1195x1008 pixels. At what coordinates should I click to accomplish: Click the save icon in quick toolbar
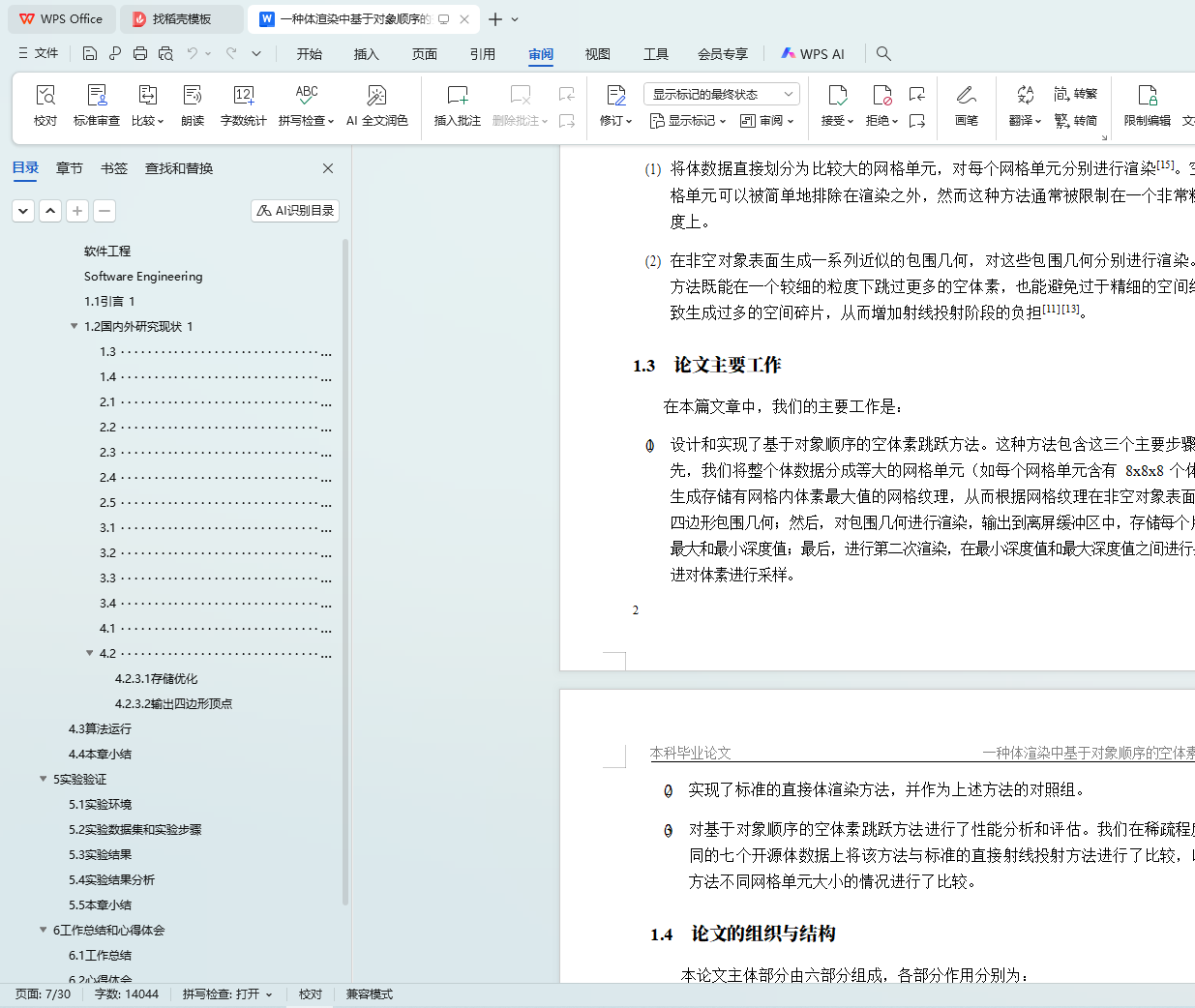pos(90,53)
